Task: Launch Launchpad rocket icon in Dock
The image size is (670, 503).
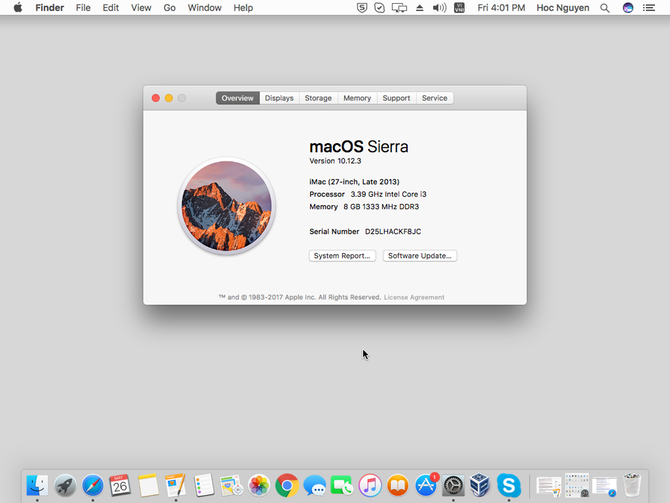Action: coord(65,485)
